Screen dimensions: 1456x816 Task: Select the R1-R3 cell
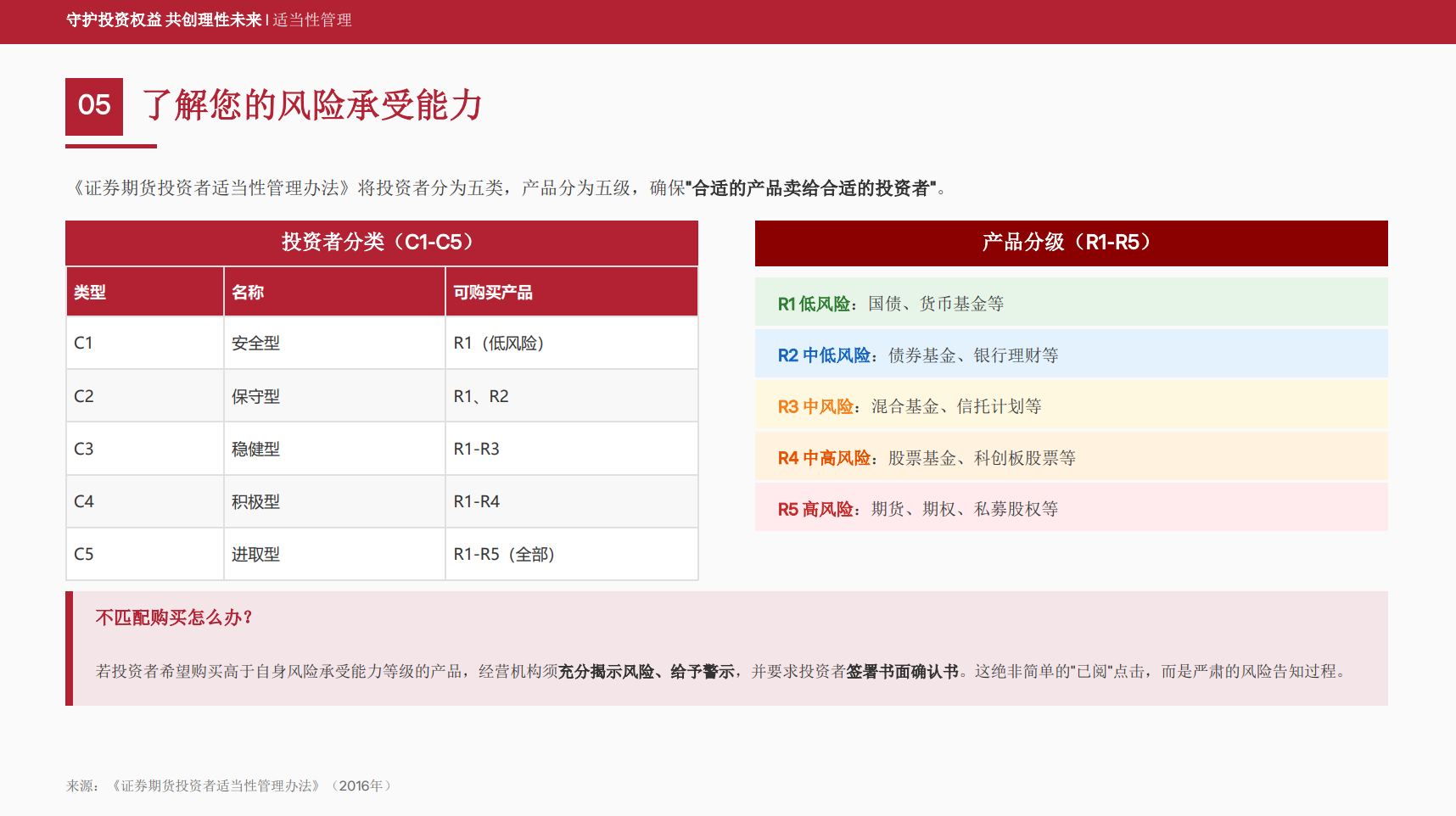(x=571, y=449)
